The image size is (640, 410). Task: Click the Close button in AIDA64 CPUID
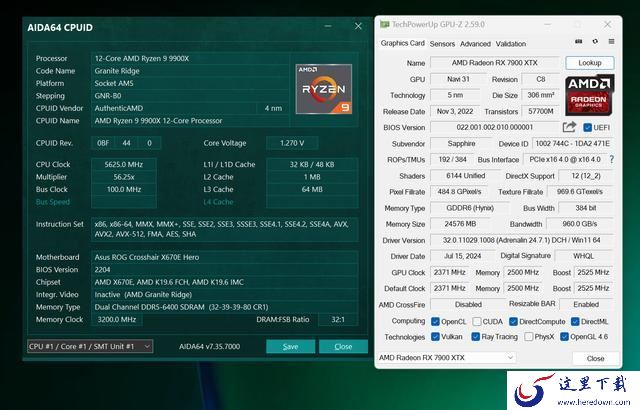point(343,346)
